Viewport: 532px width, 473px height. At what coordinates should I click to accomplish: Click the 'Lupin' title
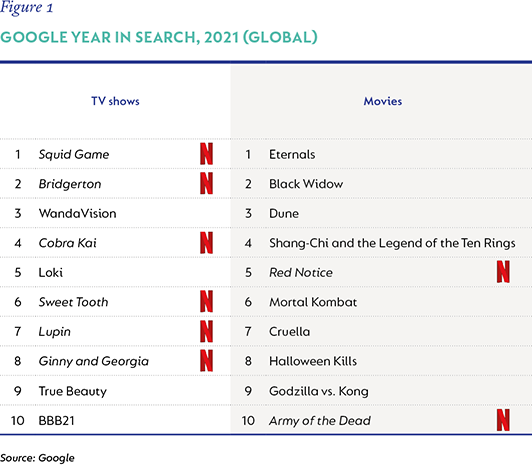click(55, 332)
